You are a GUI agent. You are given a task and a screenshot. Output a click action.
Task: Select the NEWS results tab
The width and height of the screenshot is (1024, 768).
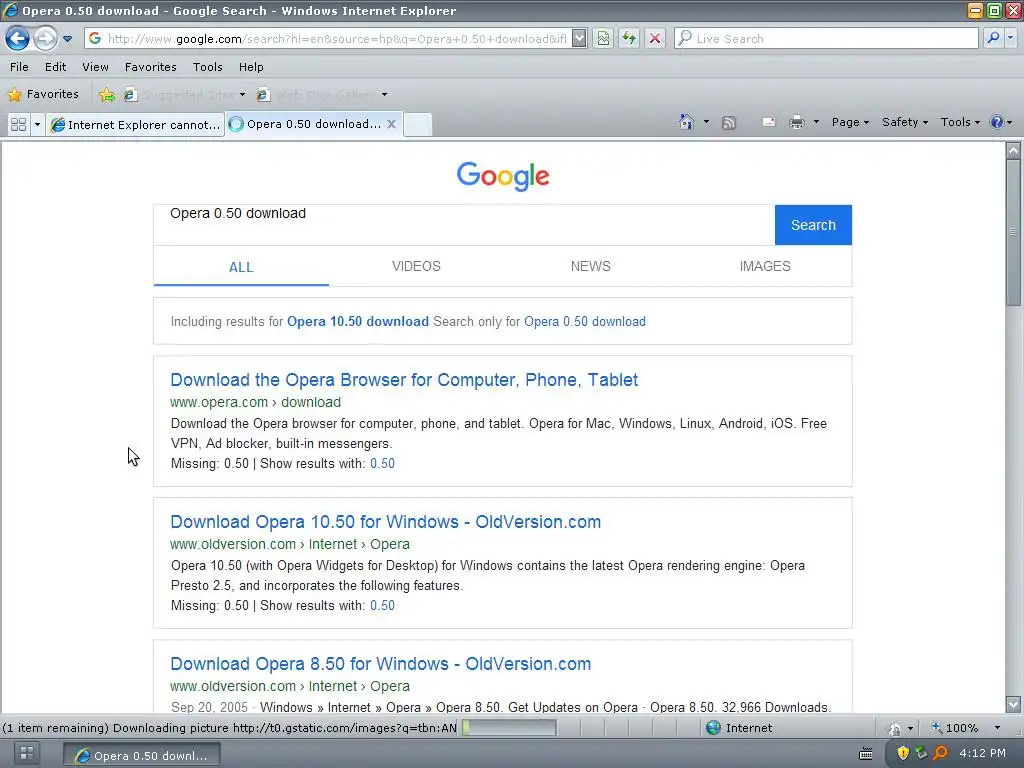coord(590,266)
